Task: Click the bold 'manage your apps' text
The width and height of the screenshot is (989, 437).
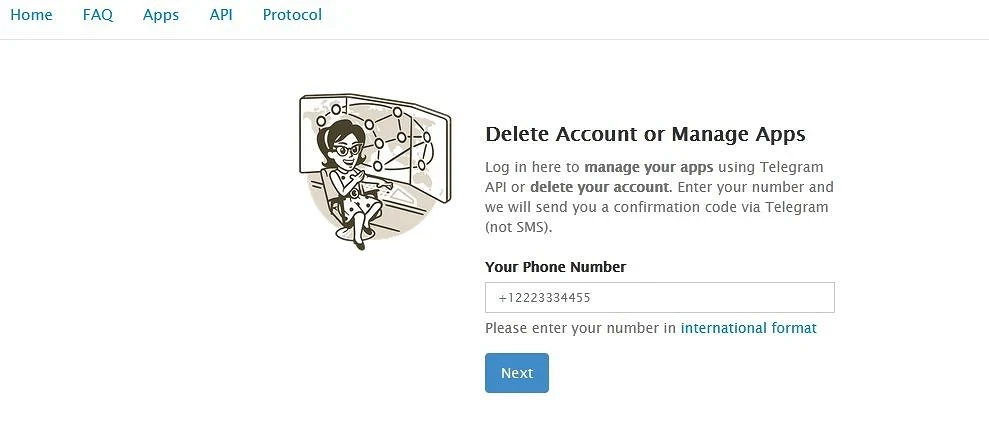Action: click(x=648, y=167)
